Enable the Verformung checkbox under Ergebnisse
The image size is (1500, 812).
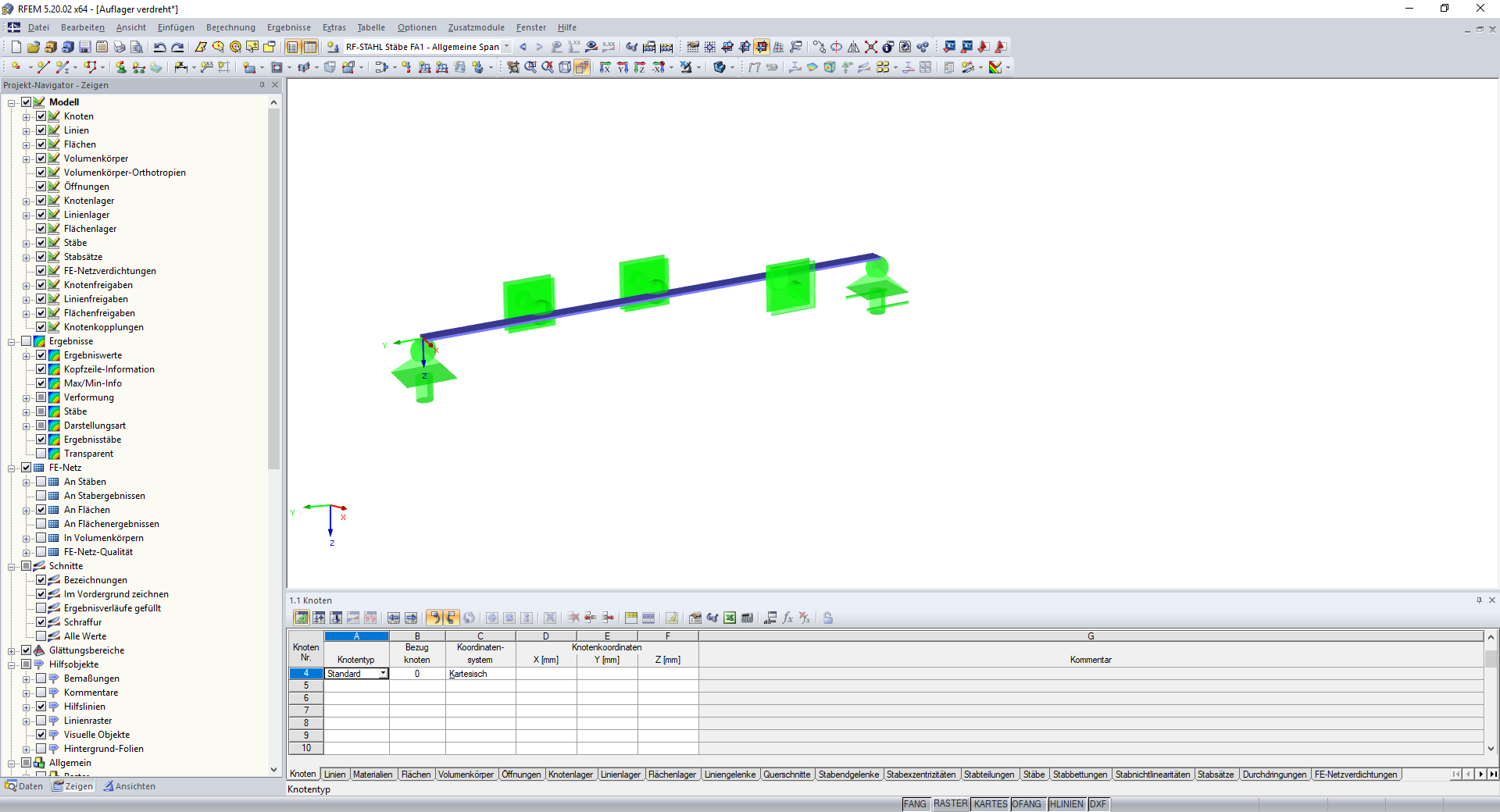tap(41, 397)
